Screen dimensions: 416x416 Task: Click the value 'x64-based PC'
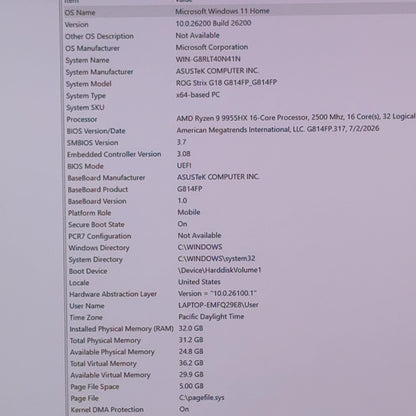[x=198, y=95]
